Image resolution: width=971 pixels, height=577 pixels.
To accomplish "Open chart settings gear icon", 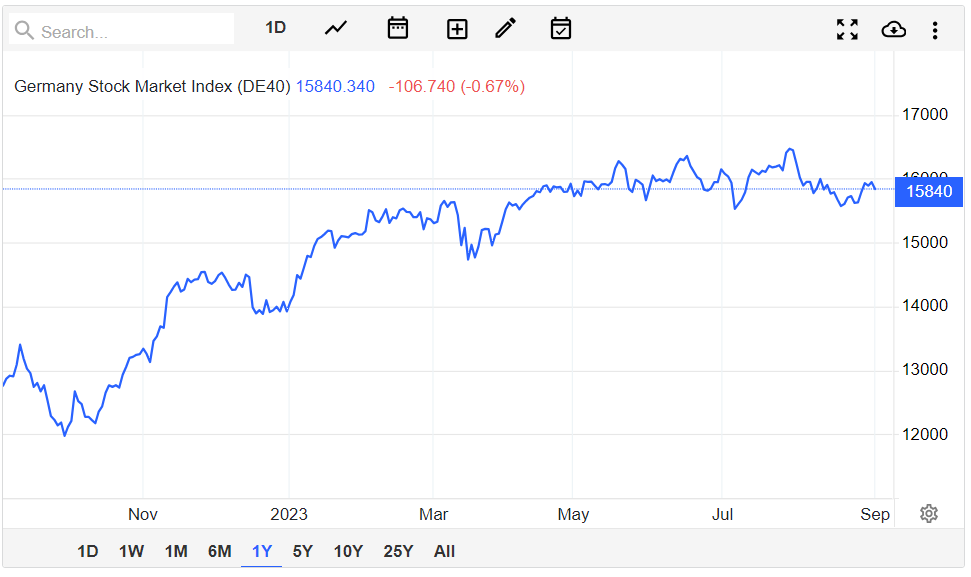I will click(929, 513).
